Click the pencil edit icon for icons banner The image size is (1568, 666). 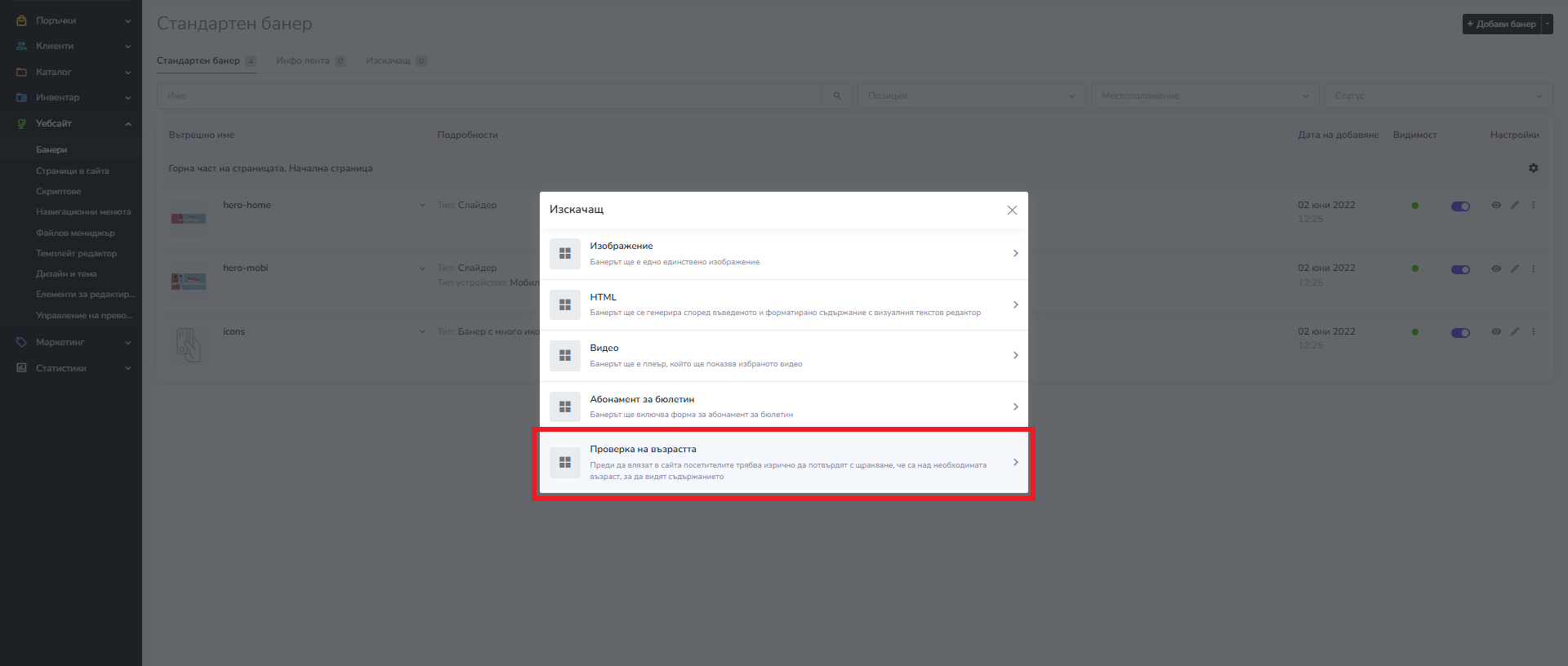(x=1514, y=332)
